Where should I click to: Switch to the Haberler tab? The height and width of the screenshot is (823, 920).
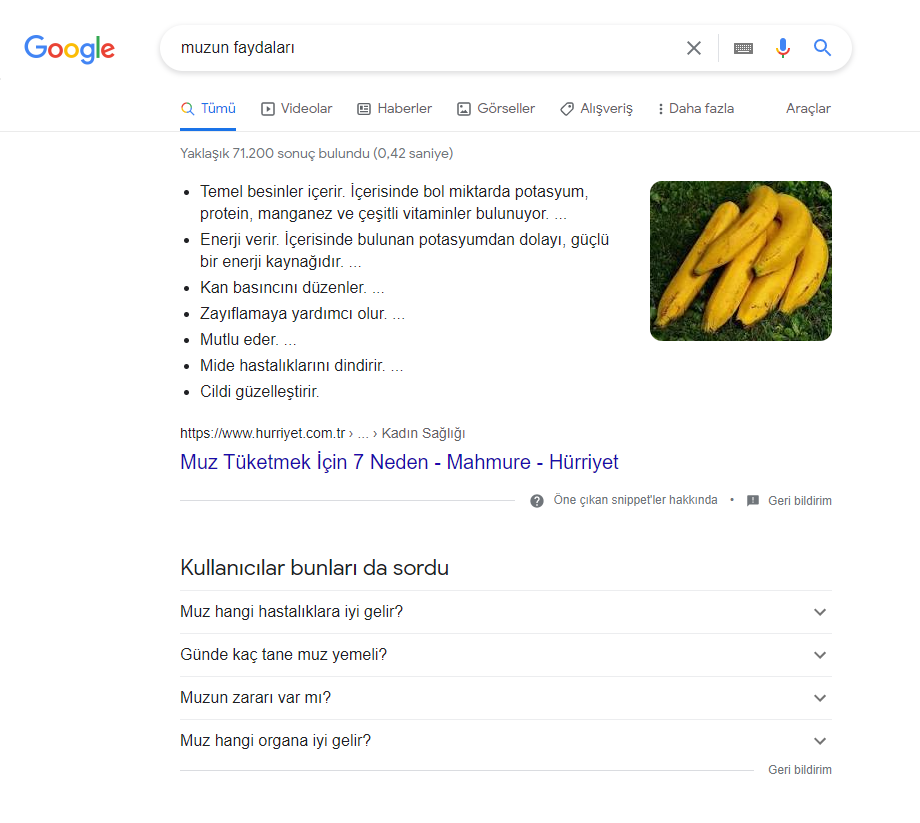pos(394,109)
